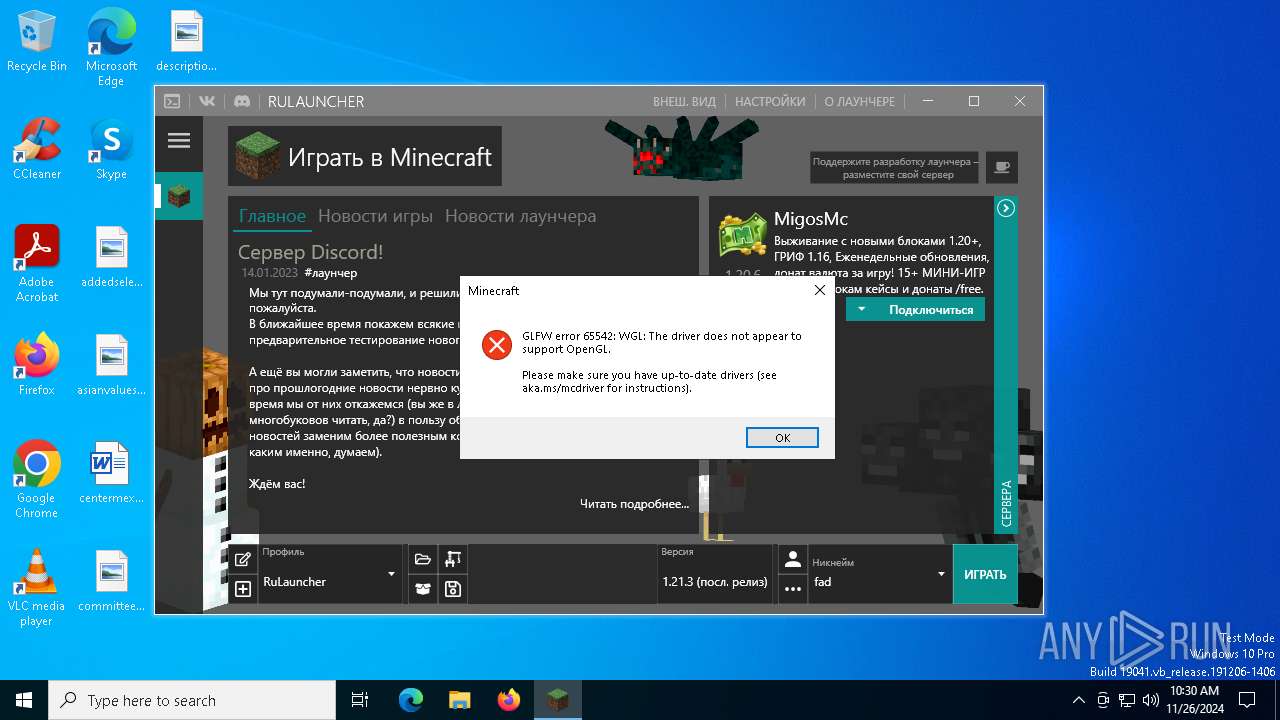Open the notification center icon
Viewport: 1280px width, 720px height.
[1246, 700]
